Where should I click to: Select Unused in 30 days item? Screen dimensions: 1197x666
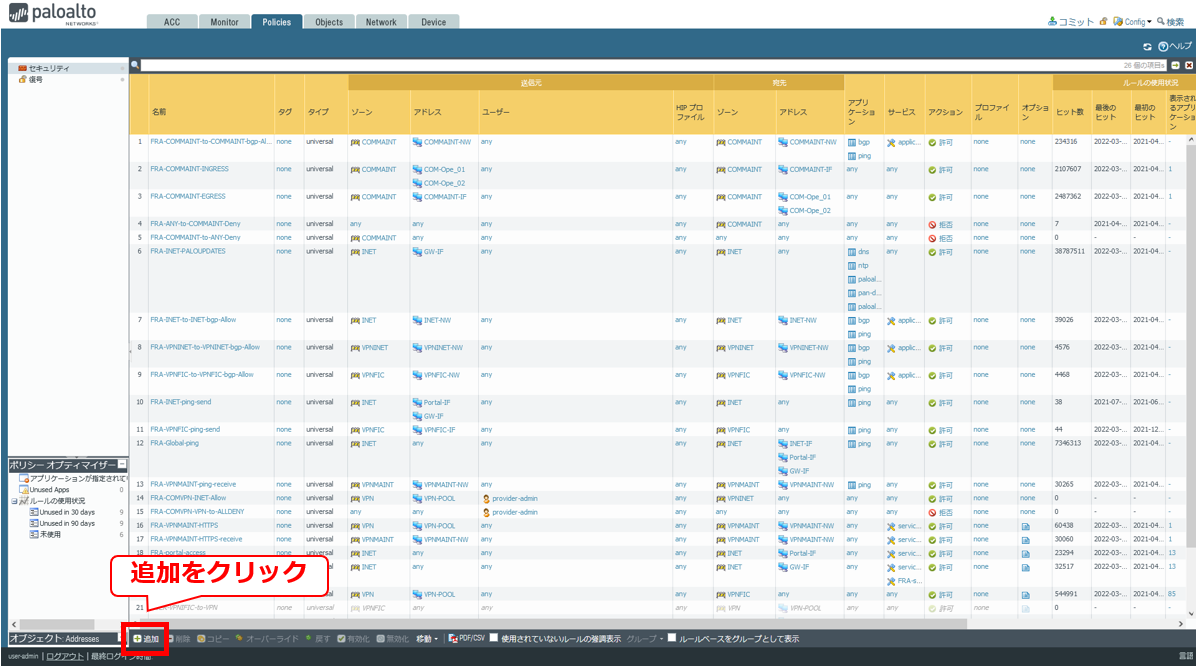click(x=67, y=511)
